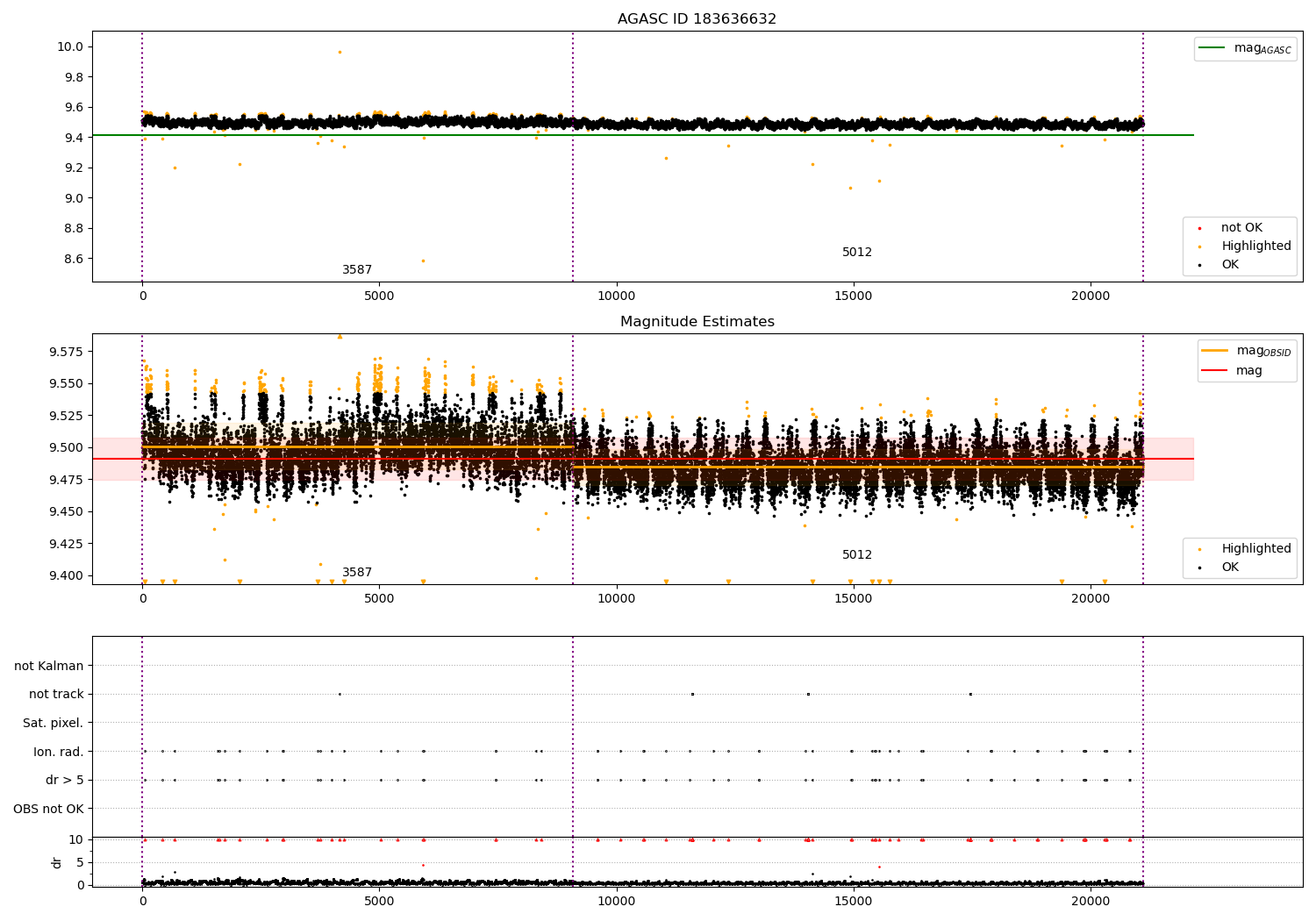Click the 5012 label in the middle plot
1316x921 pixels.
[857, 555]
